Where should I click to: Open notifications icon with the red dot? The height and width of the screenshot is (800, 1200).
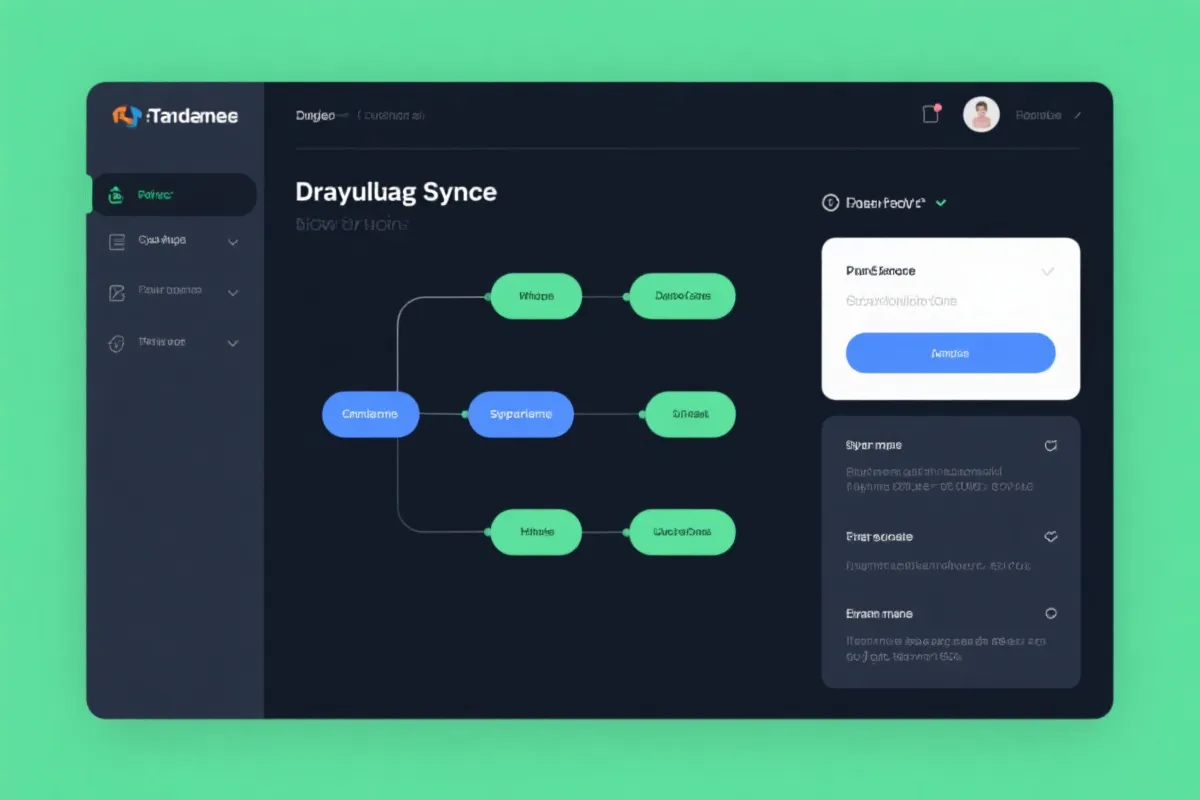pyautogui.click(x=931, y=114)
